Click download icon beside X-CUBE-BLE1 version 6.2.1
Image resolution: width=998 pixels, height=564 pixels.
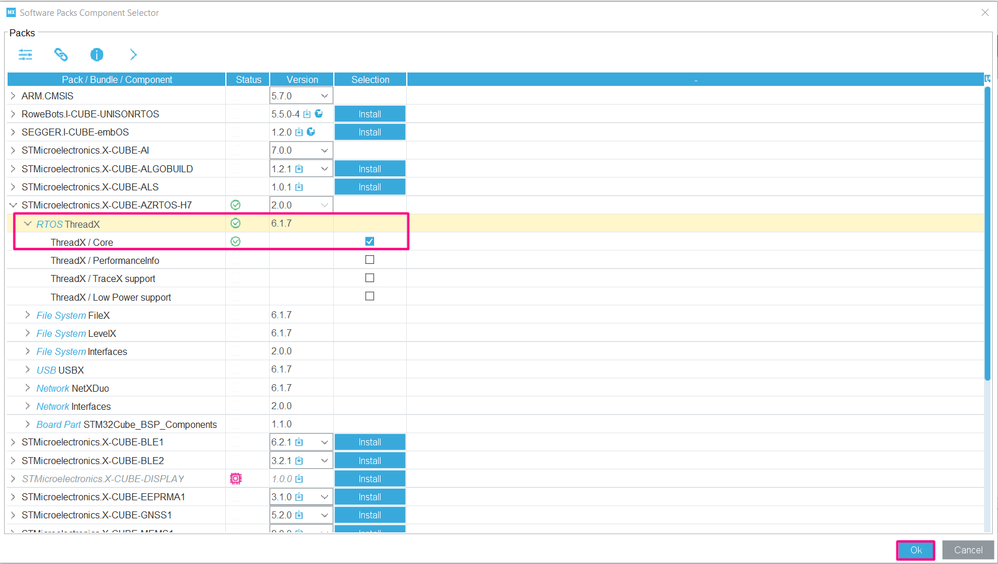pos(299,442)
